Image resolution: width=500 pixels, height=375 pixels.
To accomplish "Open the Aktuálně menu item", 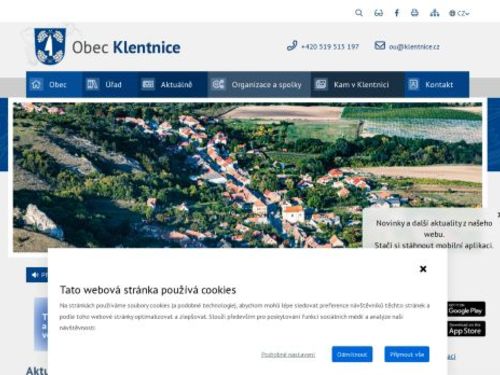I will tap(173, 84).
